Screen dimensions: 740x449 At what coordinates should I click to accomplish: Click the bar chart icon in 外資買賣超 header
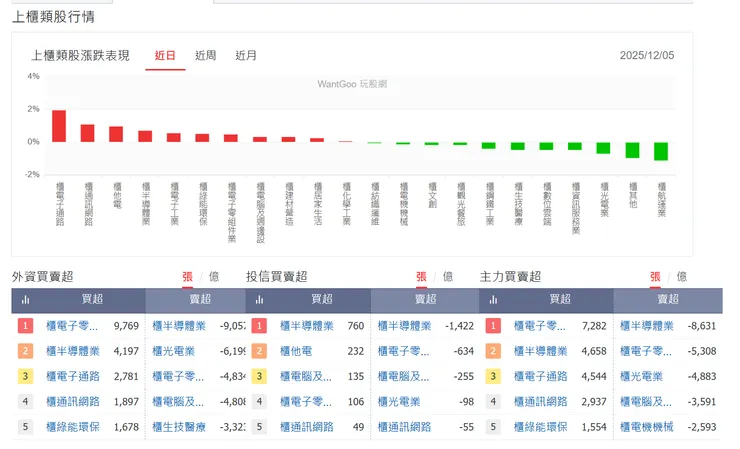click(25, 300)
